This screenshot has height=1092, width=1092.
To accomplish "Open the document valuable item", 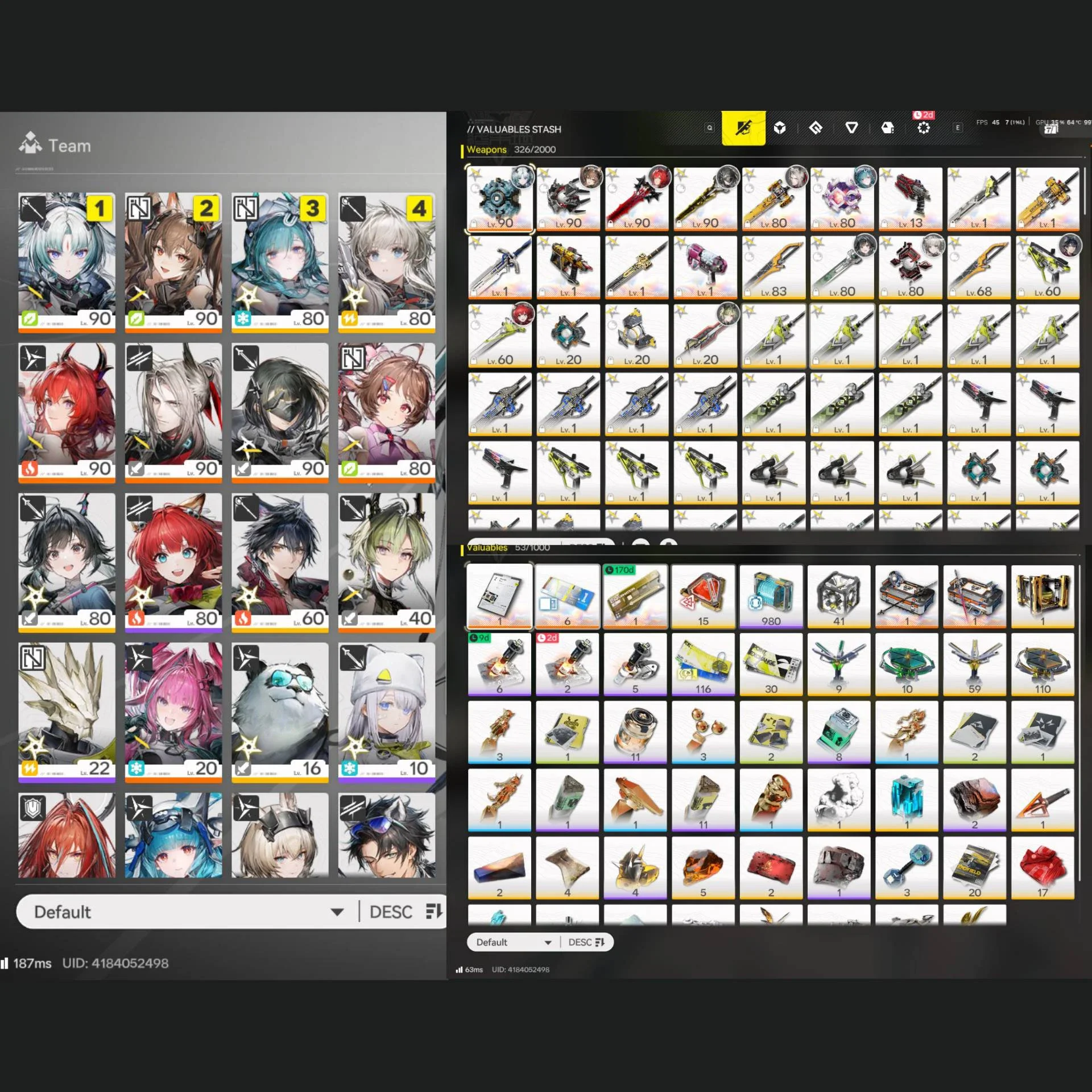I will tap(499, 596).
